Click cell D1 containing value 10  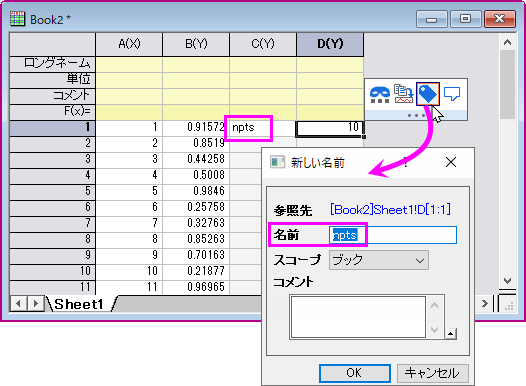[329, 128]
